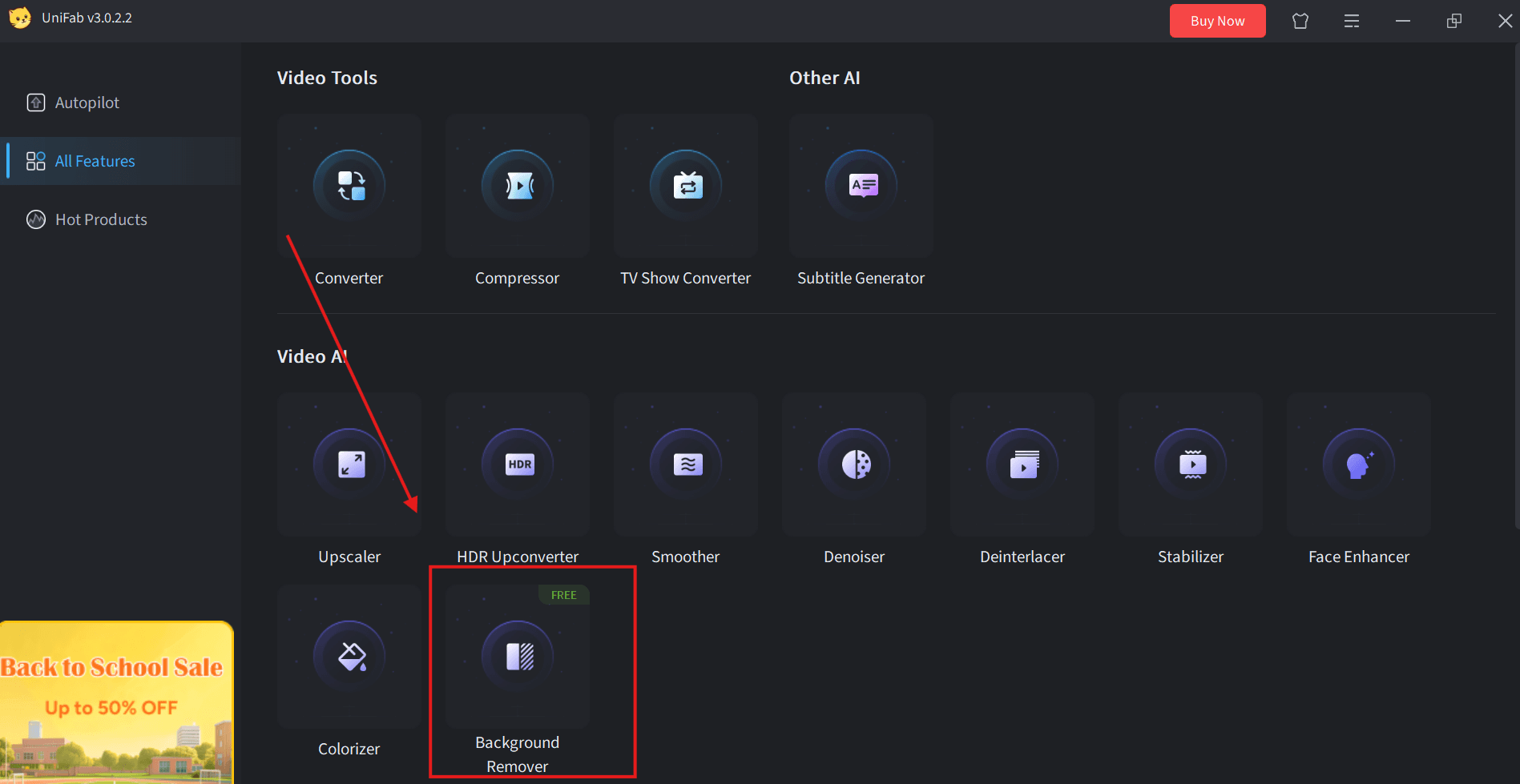Launch the Background Remover icon
1520x784 pixels.
[x=518, y=656]
